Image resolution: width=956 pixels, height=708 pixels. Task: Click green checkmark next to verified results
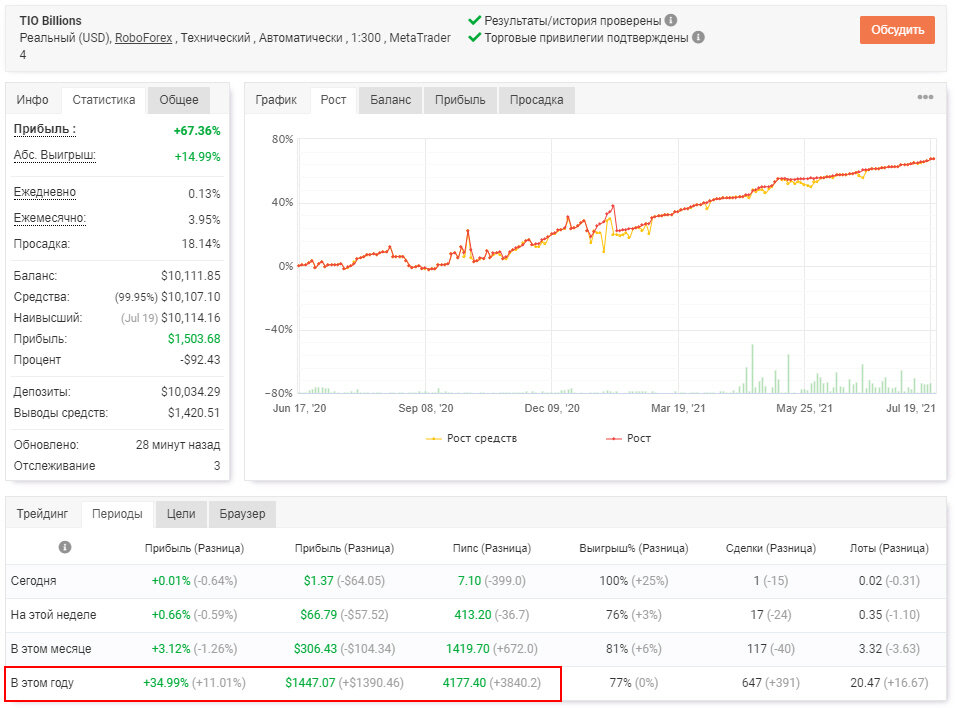474,20
